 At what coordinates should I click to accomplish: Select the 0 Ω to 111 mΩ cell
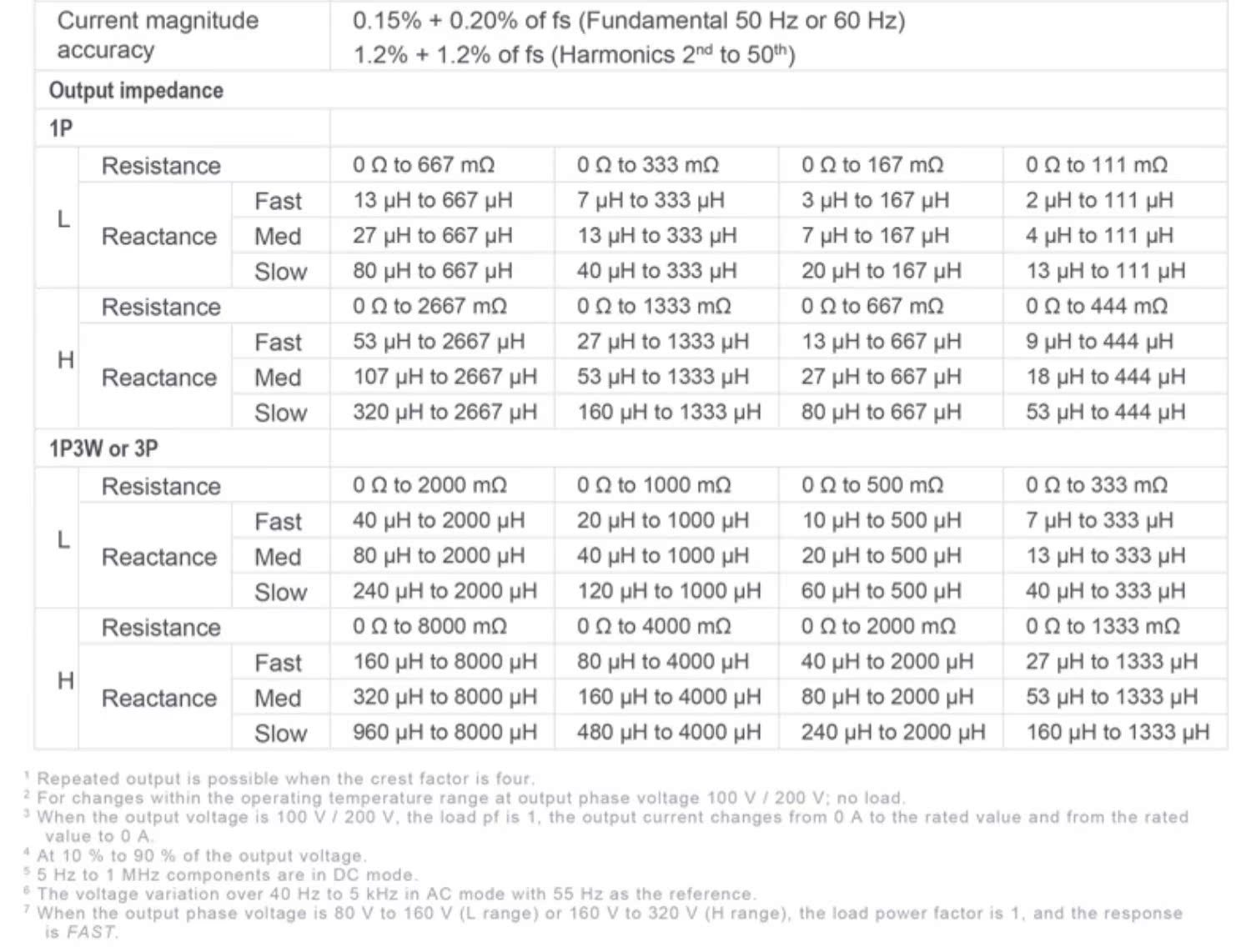tap(1096, 165)
